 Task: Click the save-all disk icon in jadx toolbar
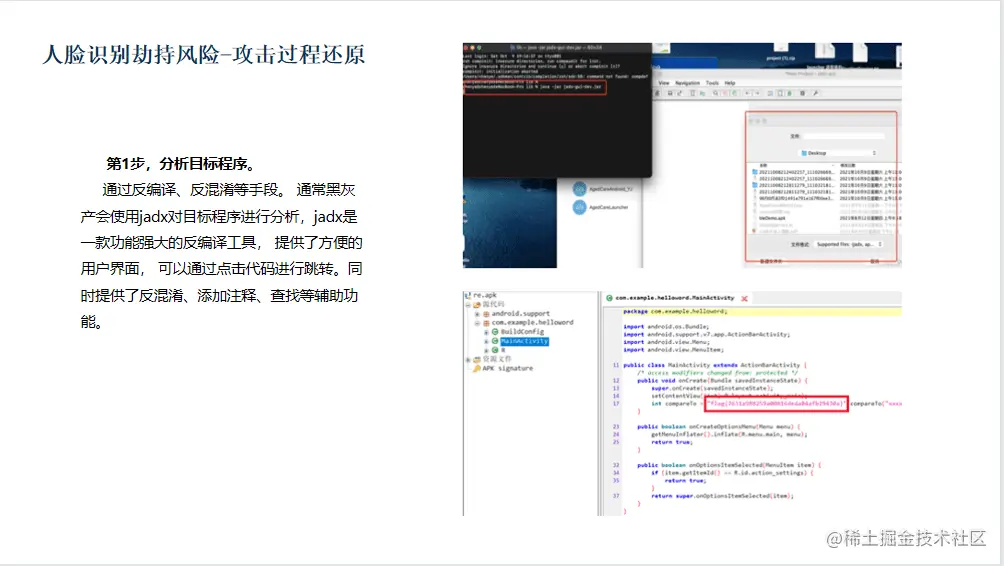(x=670, y=93)
